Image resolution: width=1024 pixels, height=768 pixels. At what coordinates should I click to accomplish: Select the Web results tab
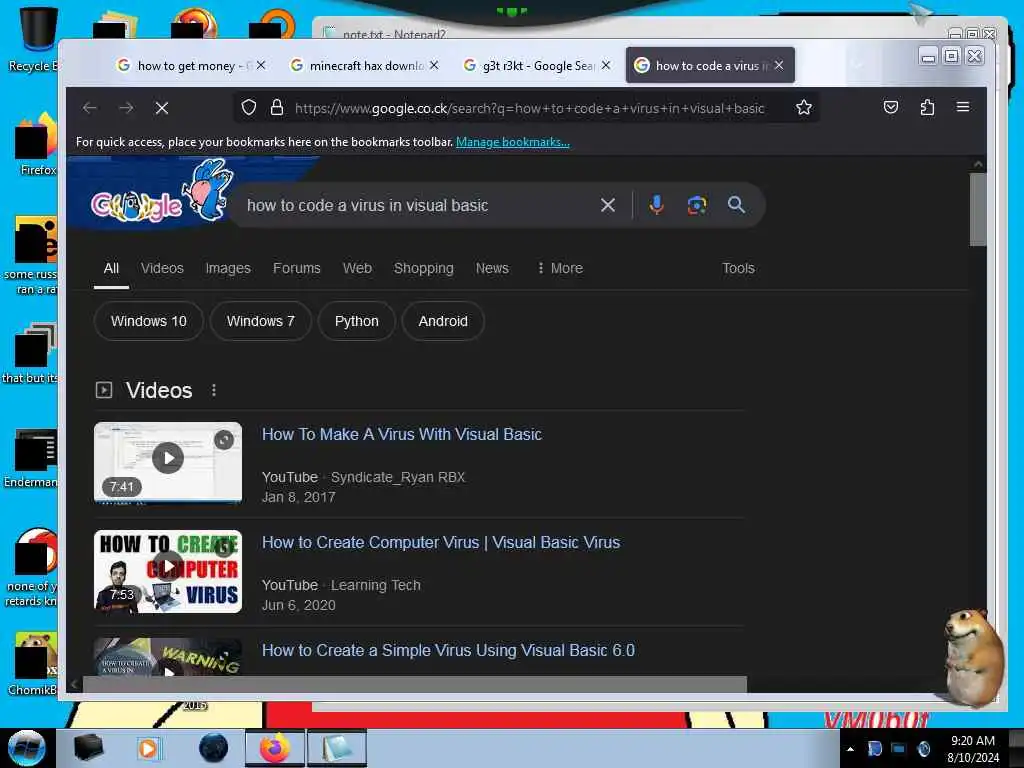(357, 268)
